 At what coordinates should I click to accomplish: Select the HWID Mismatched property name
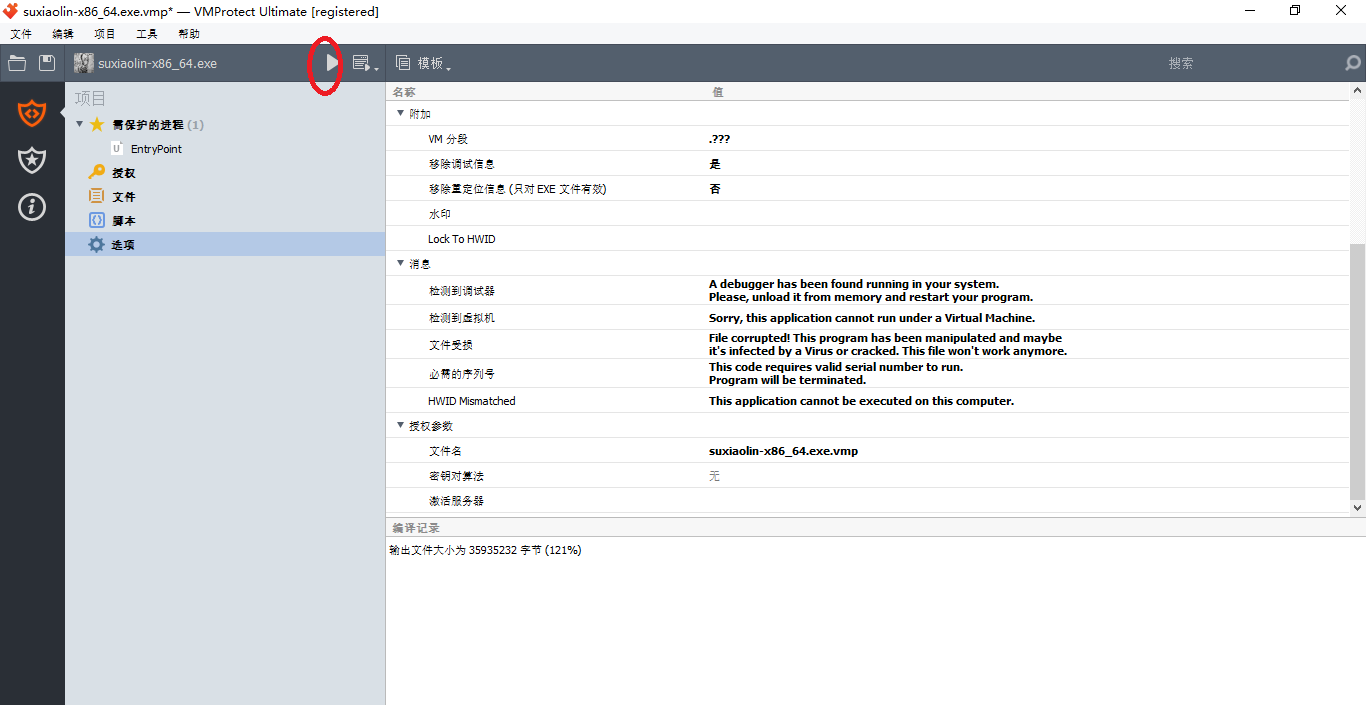click(472, 401)
